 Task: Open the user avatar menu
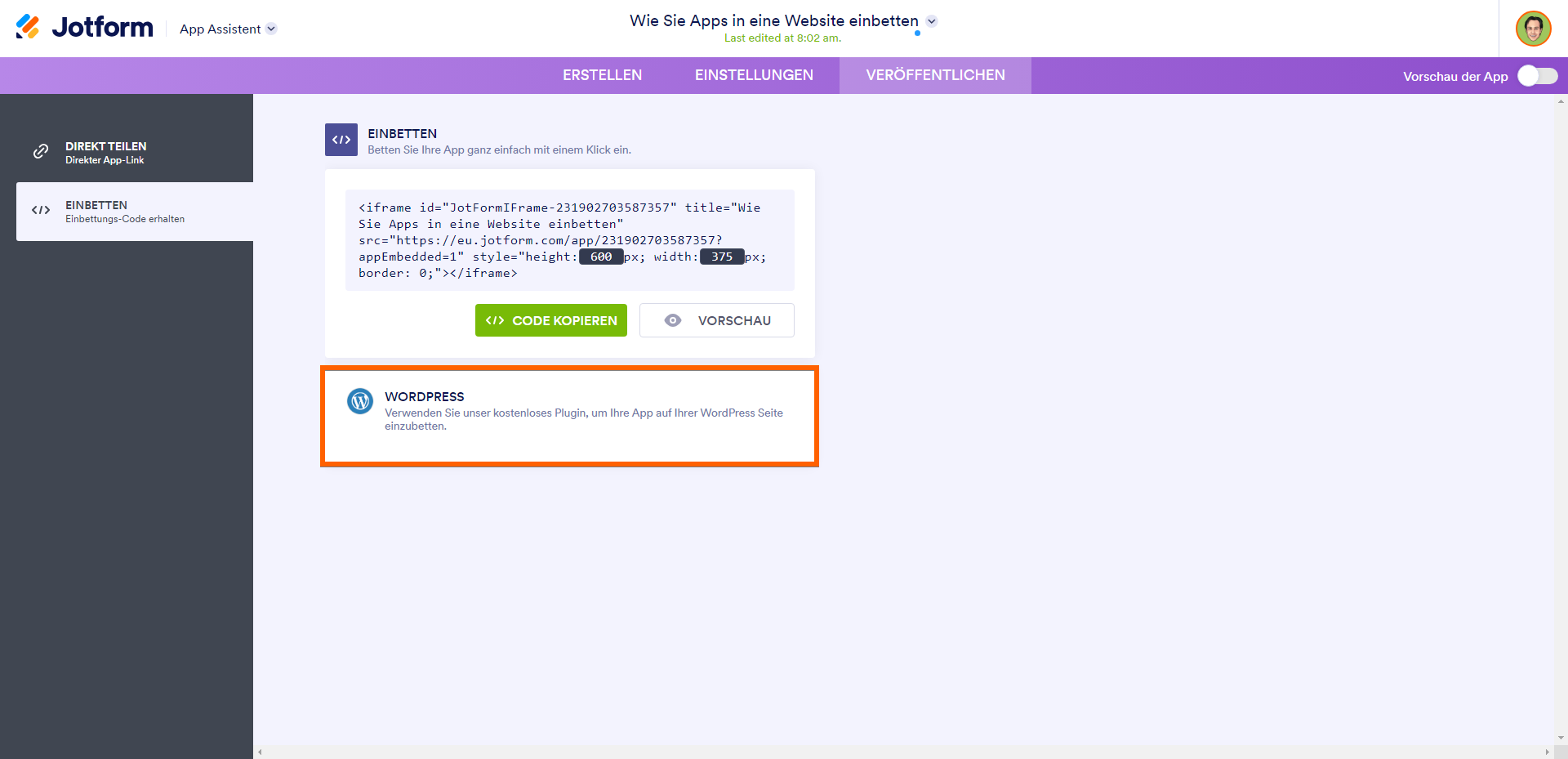[x=1533, y=29]
